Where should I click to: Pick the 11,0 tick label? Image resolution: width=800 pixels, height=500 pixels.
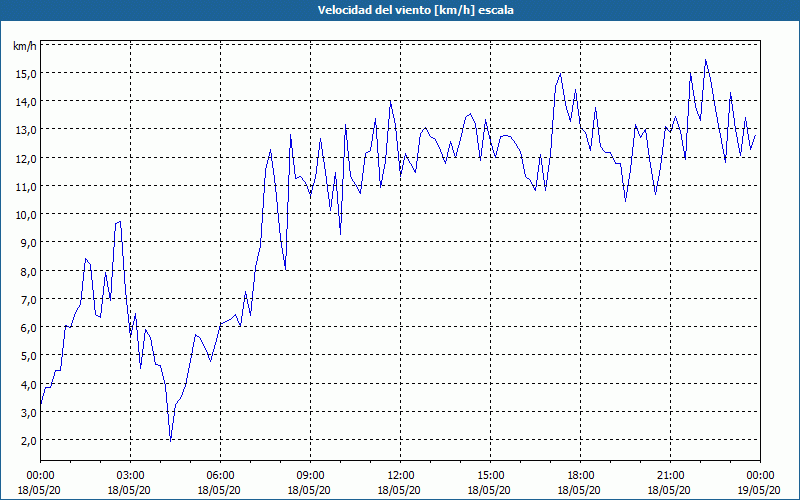tap(26, 187)
